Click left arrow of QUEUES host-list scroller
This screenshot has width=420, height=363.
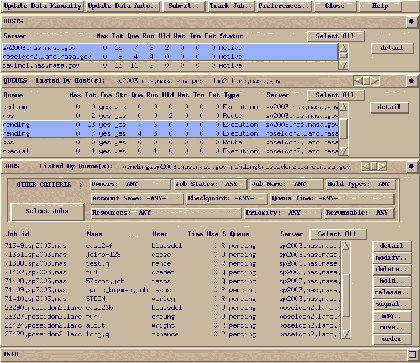(358, 81)
